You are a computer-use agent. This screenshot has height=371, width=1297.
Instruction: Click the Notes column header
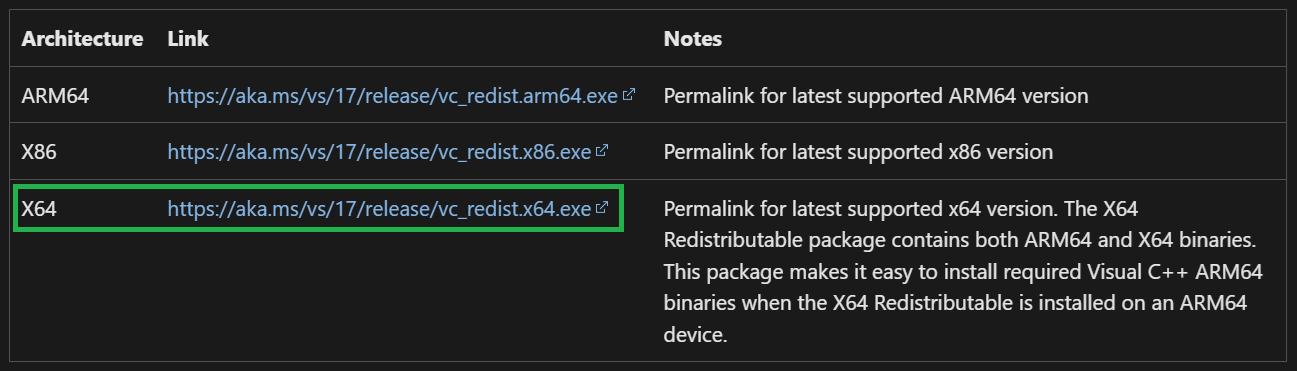click(x=692, y=39)
